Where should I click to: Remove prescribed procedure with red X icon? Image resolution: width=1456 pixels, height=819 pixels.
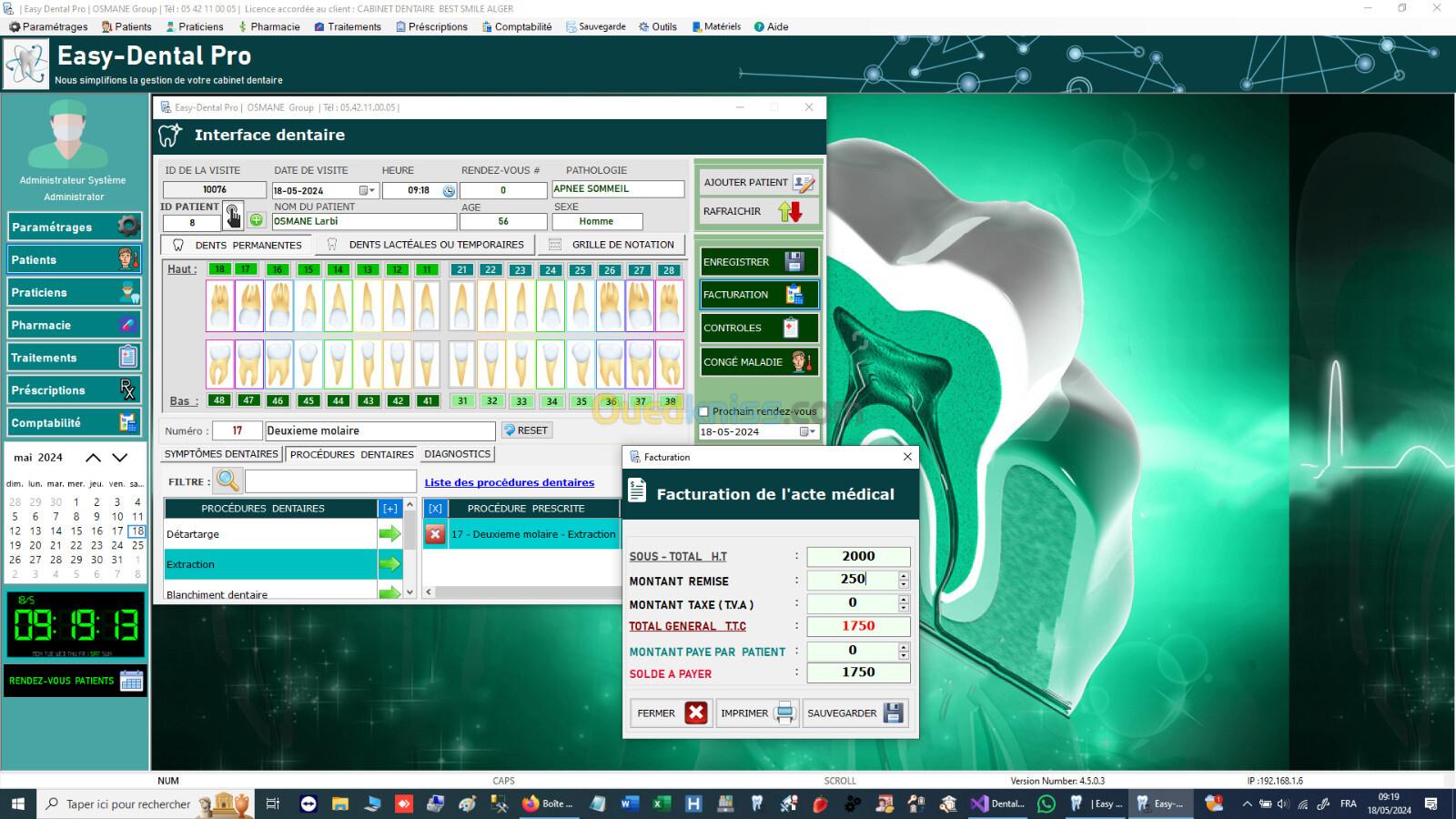[435, 534]
